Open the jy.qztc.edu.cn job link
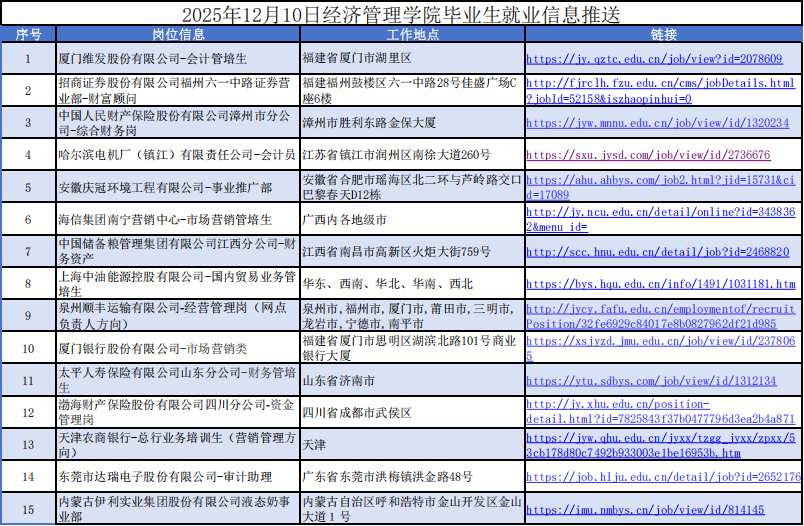Image resolution: width=804 pixels, height=526 pixels. tap(654, 59)
